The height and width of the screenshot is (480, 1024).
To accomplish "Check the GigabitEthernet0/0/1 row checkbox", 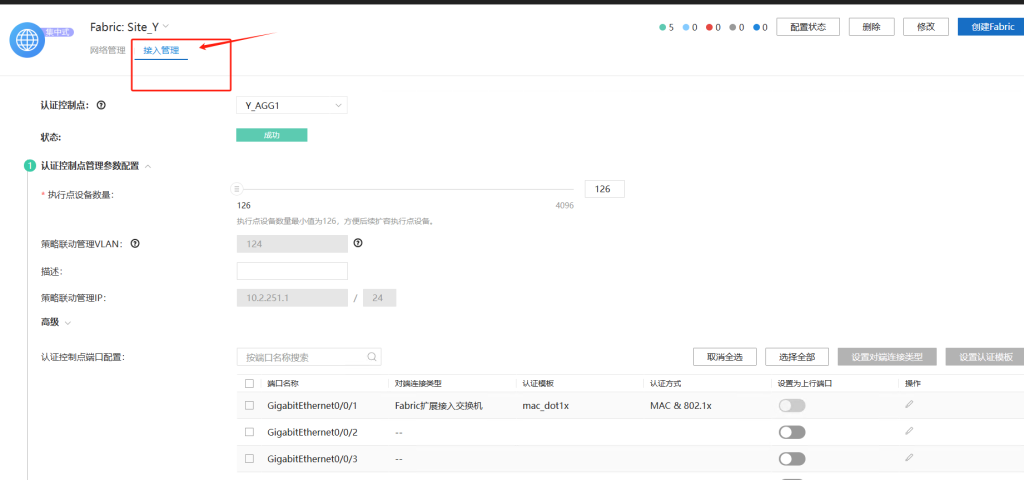I will tap(249, 405).
